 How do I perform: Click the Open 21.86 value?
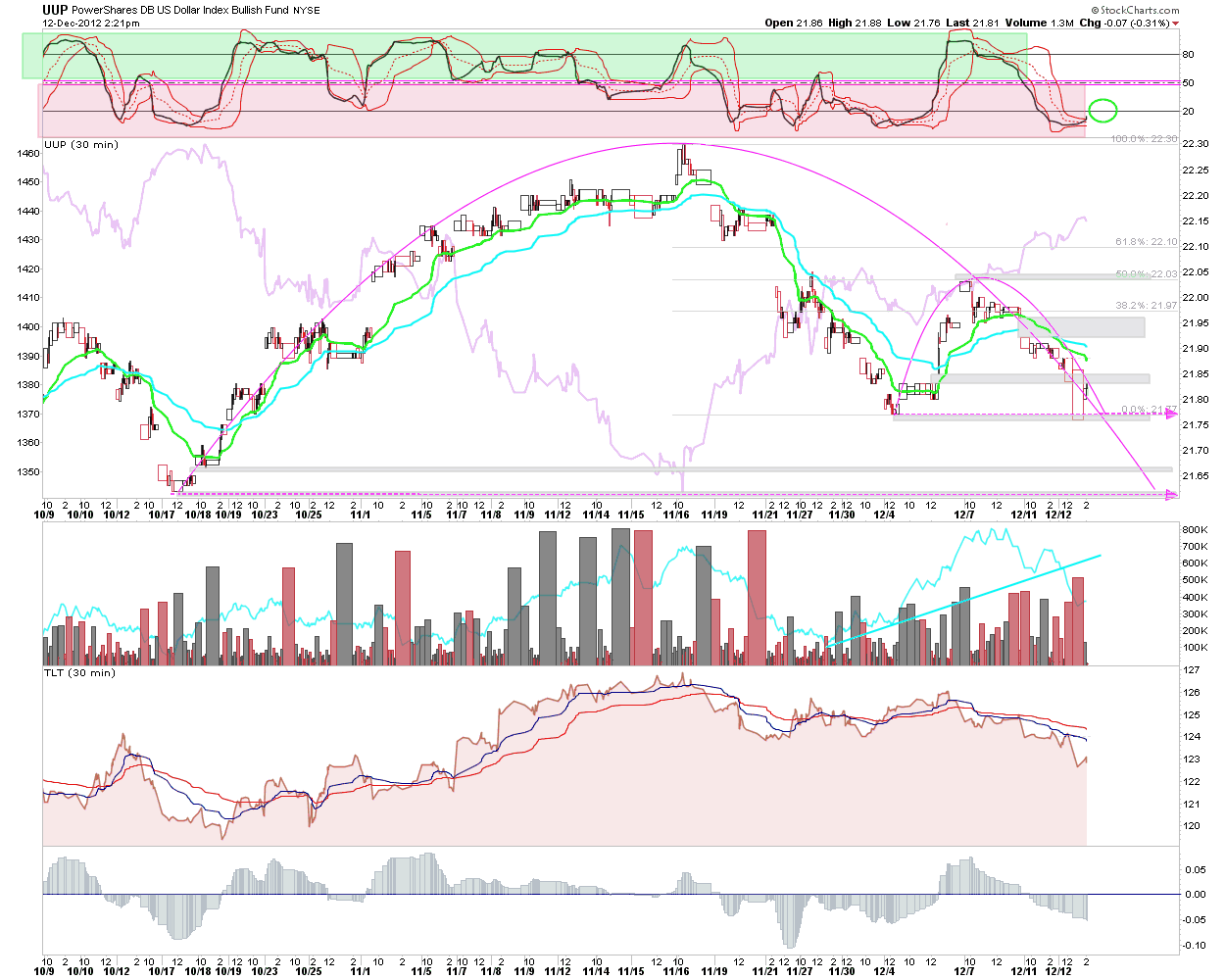[x=794, y=23]
